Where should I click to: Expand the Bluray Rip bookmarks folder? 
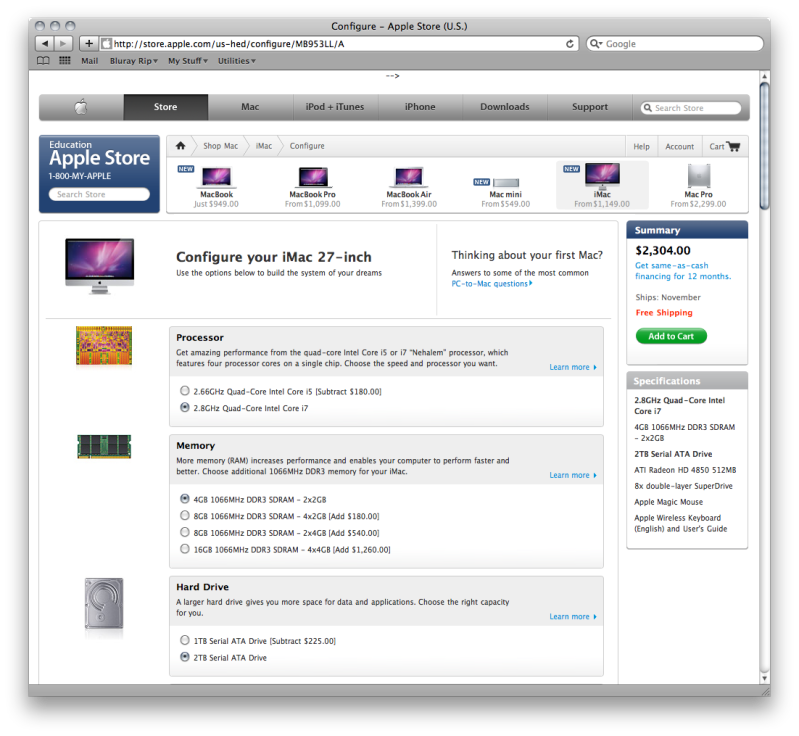pyautogui.click(x=134, y=61)
